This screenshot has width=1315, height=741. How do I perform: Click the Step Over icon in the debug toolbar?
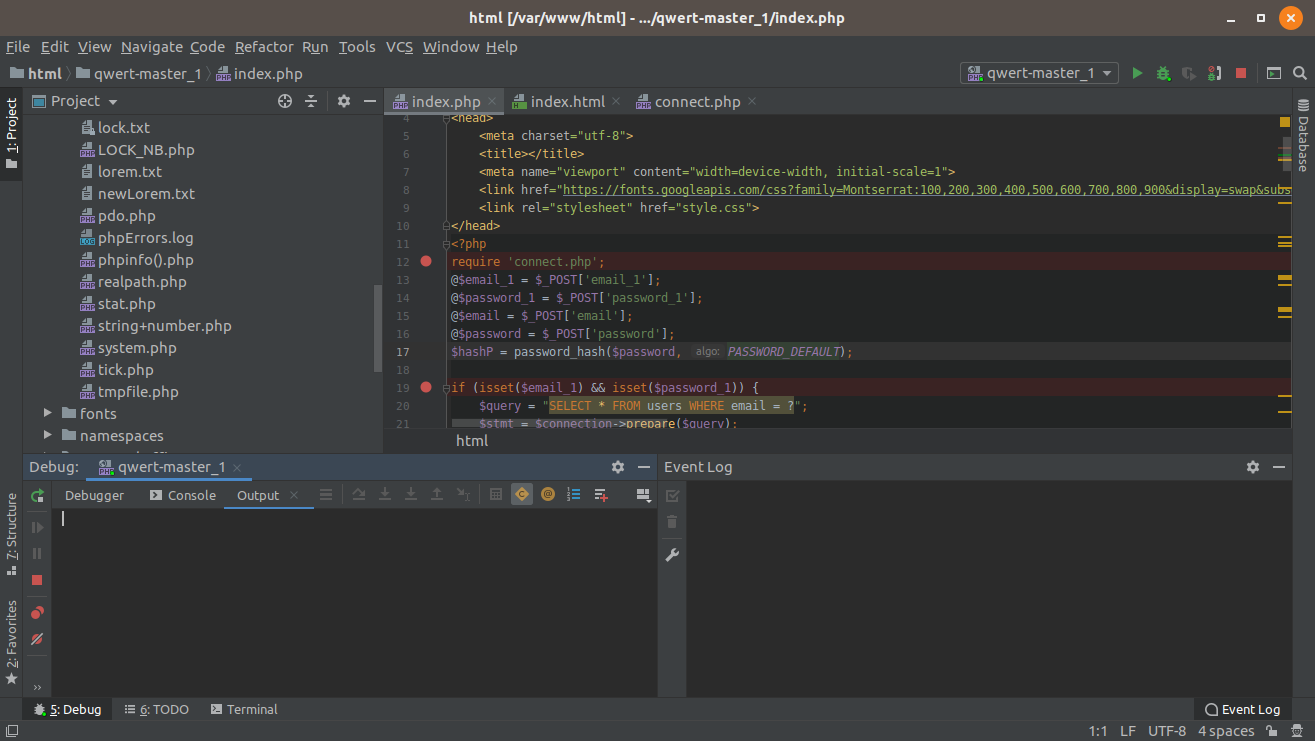pos(358,494)
